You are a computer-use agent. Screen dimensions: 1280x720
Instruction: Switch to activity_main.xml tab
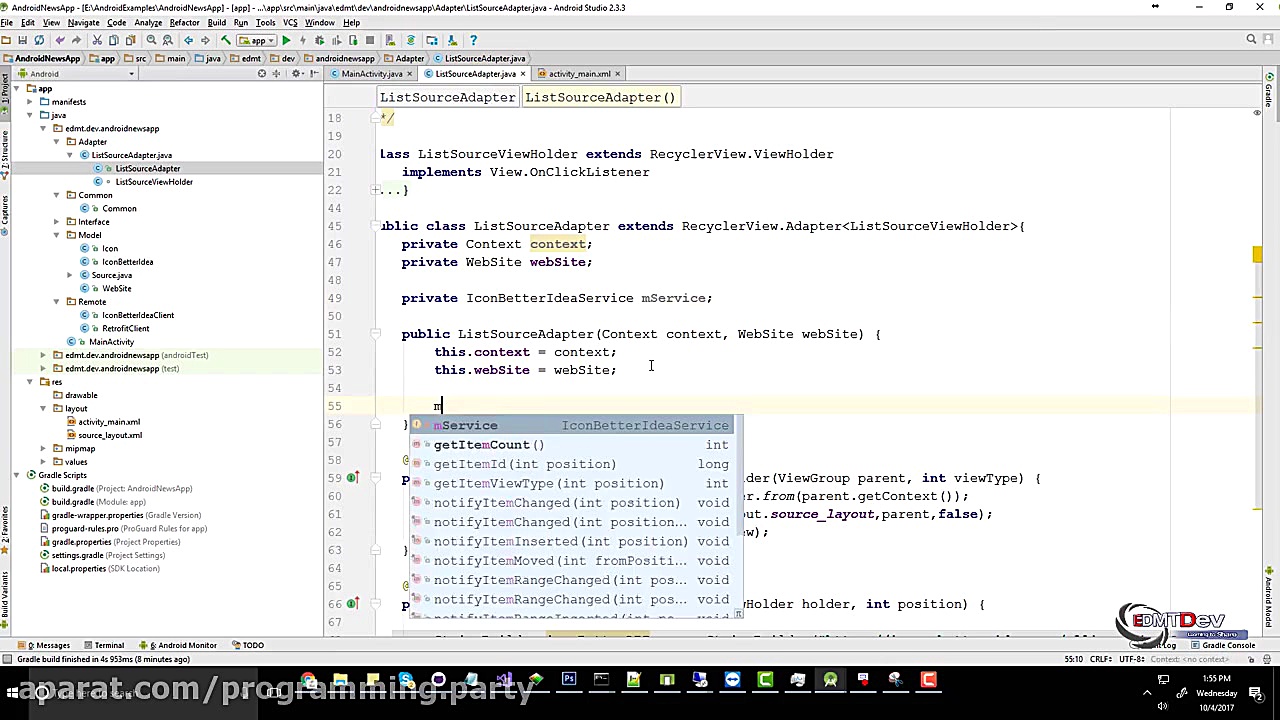click(579, 74)
